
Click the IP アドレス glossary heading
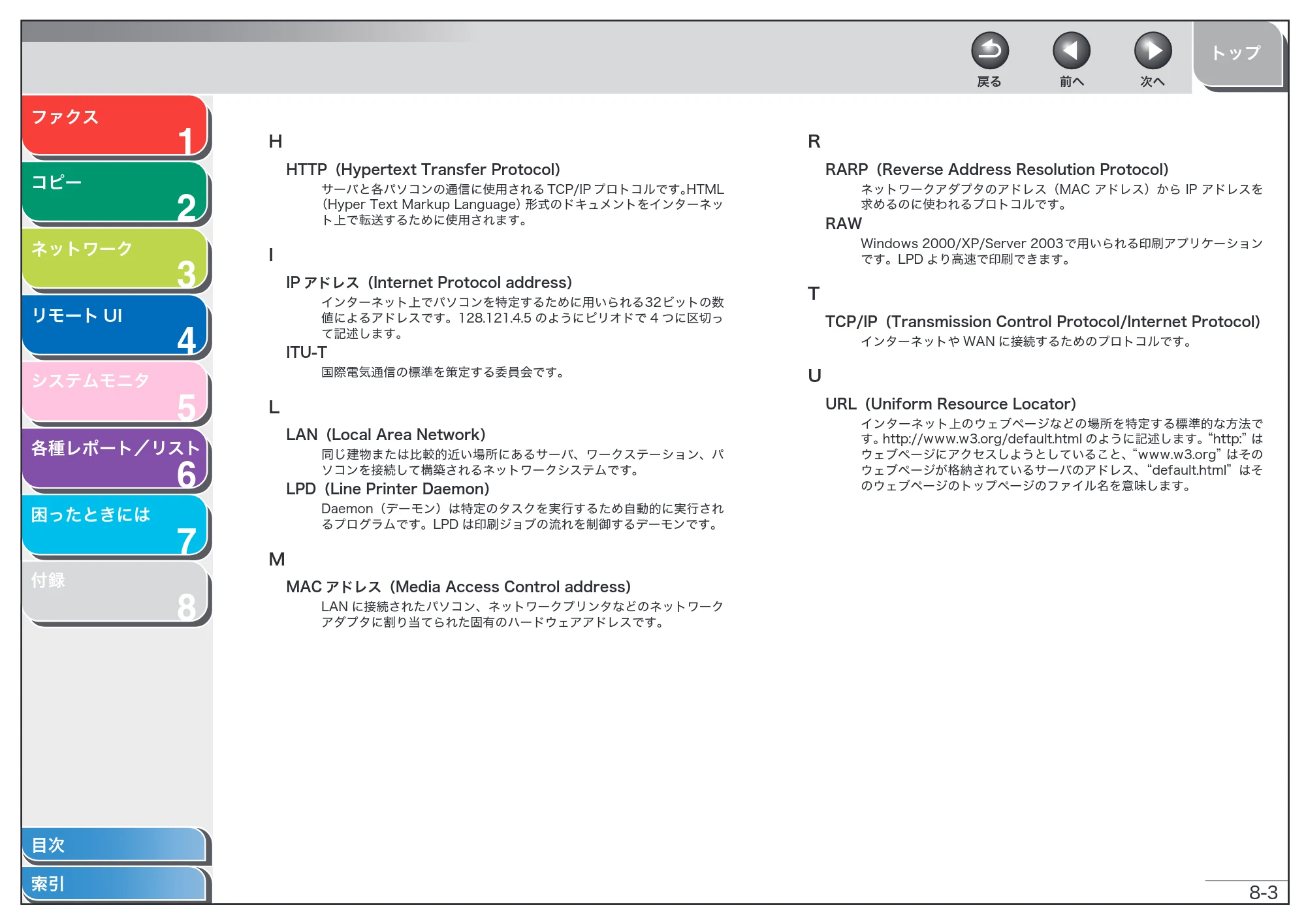pyautogui.click(x=429, y=282)
